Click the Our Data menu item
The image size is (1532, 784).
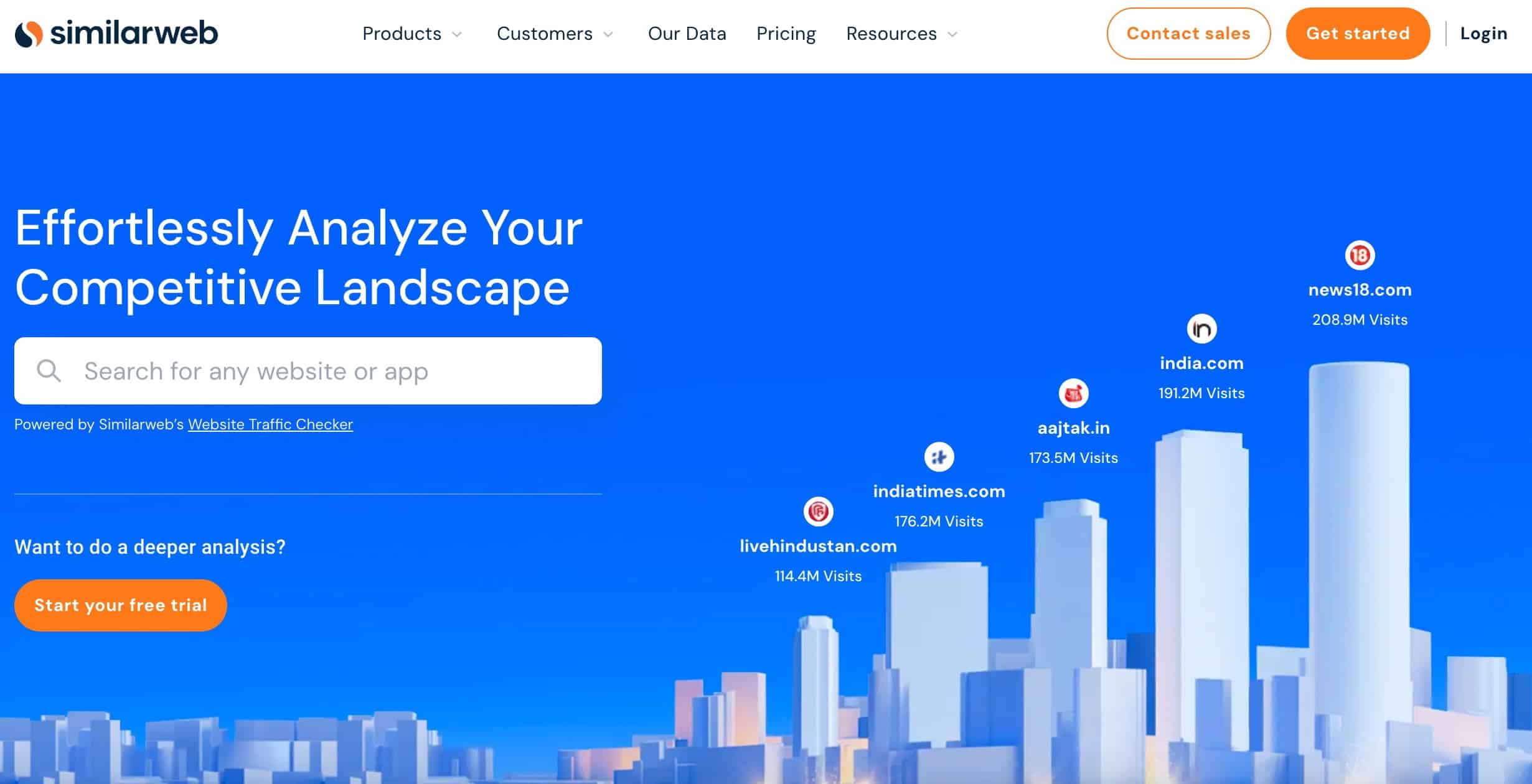click(687, 33)
